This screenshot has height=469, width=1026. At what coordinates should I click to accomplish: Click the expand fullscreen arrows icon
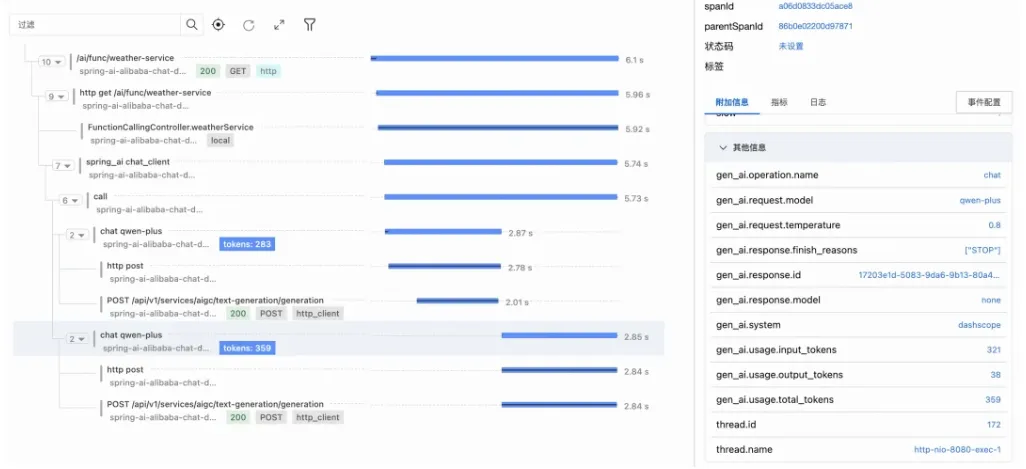[279, 25]
